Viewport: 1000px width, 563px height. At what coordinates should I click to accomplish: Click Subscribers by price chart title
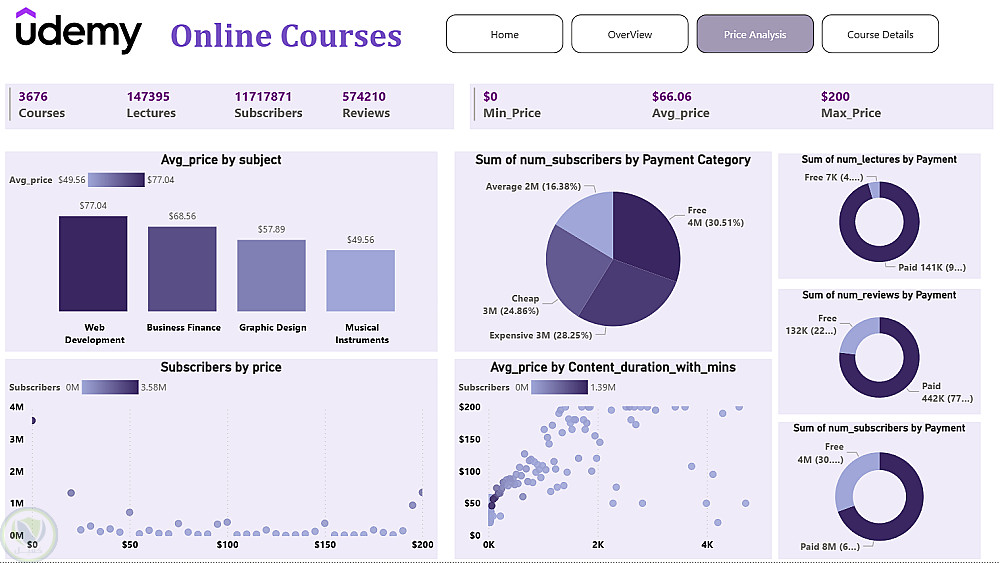pos(221,367)
